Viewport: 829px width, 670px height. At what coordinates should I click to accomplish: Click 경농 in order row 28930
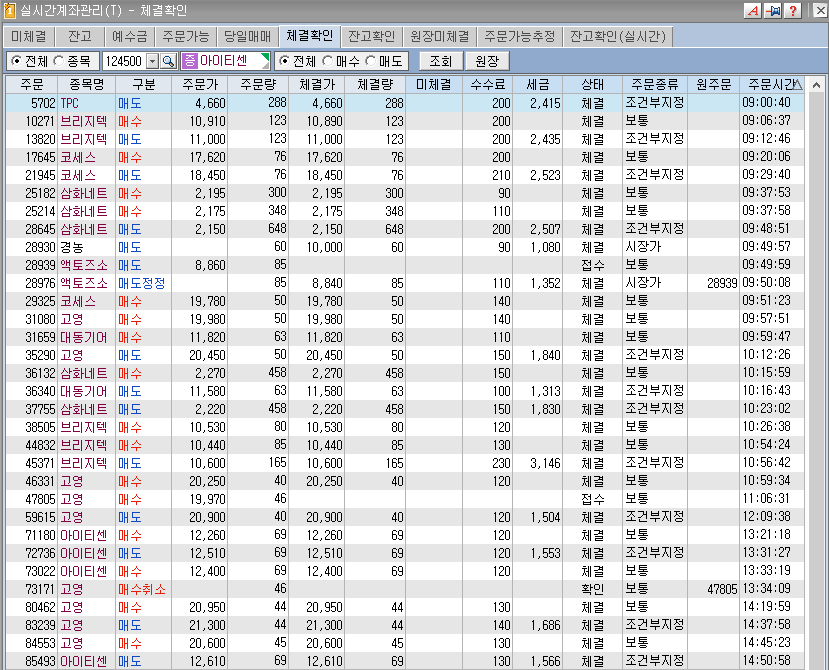72,247
